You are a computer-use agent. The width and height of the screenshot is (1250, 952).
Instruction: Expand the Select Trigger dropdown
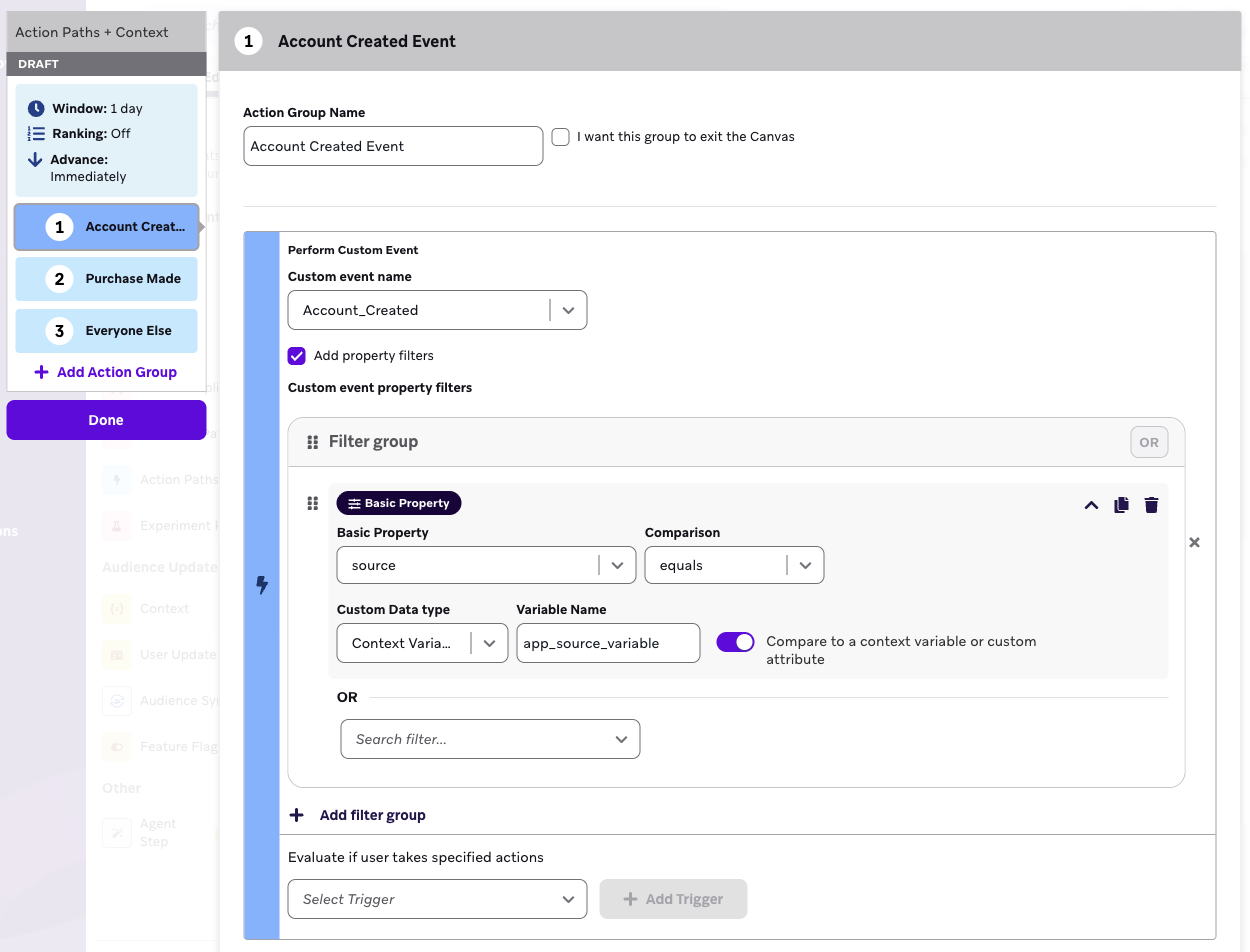(437, 899)
